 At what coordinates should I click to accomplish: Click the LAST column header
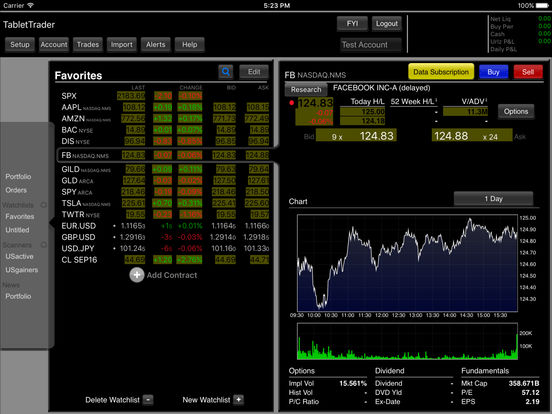coord(138,87)
